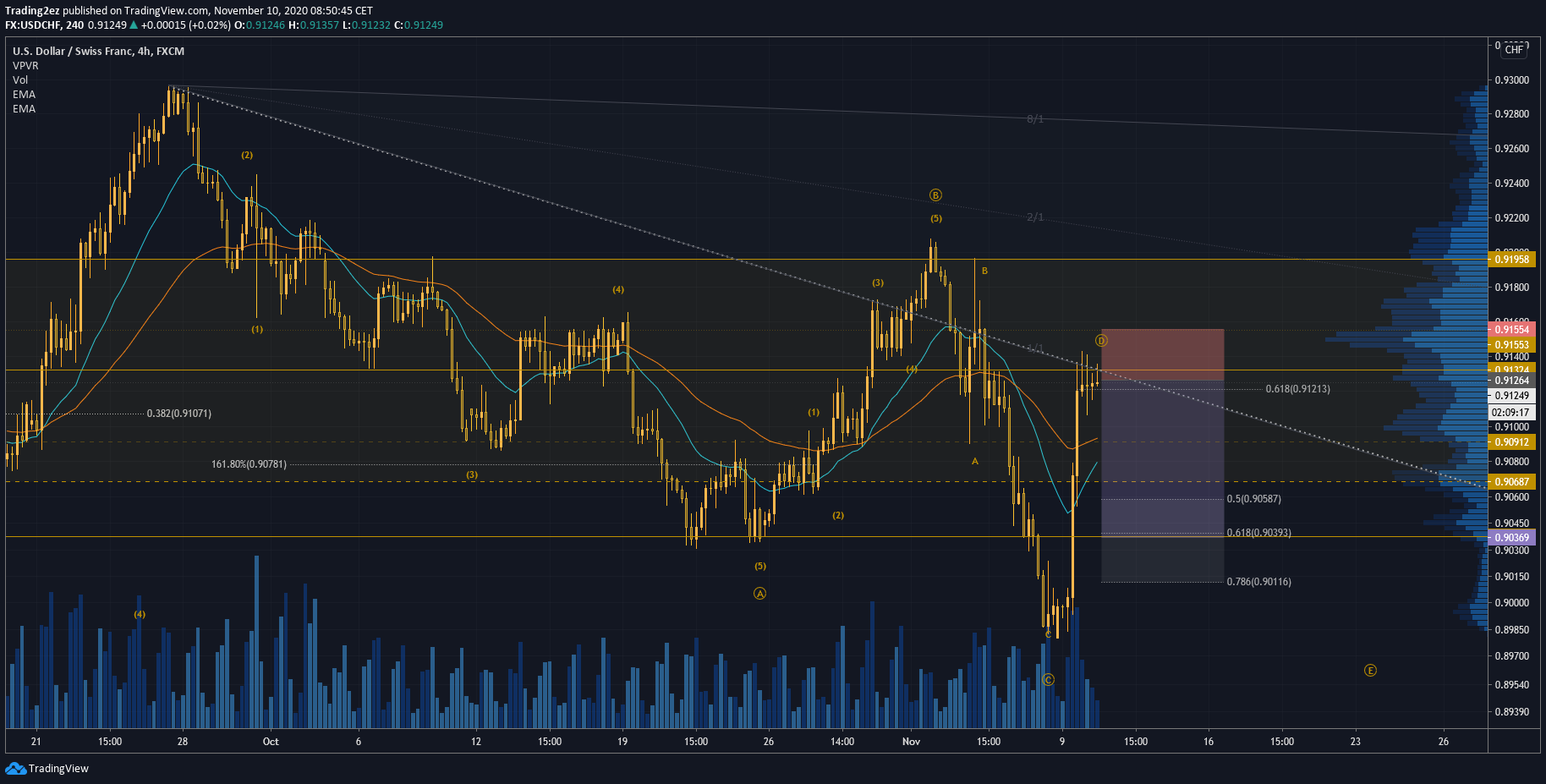
Task: Click the 23 date on time axis
Action: point(1356,742)
